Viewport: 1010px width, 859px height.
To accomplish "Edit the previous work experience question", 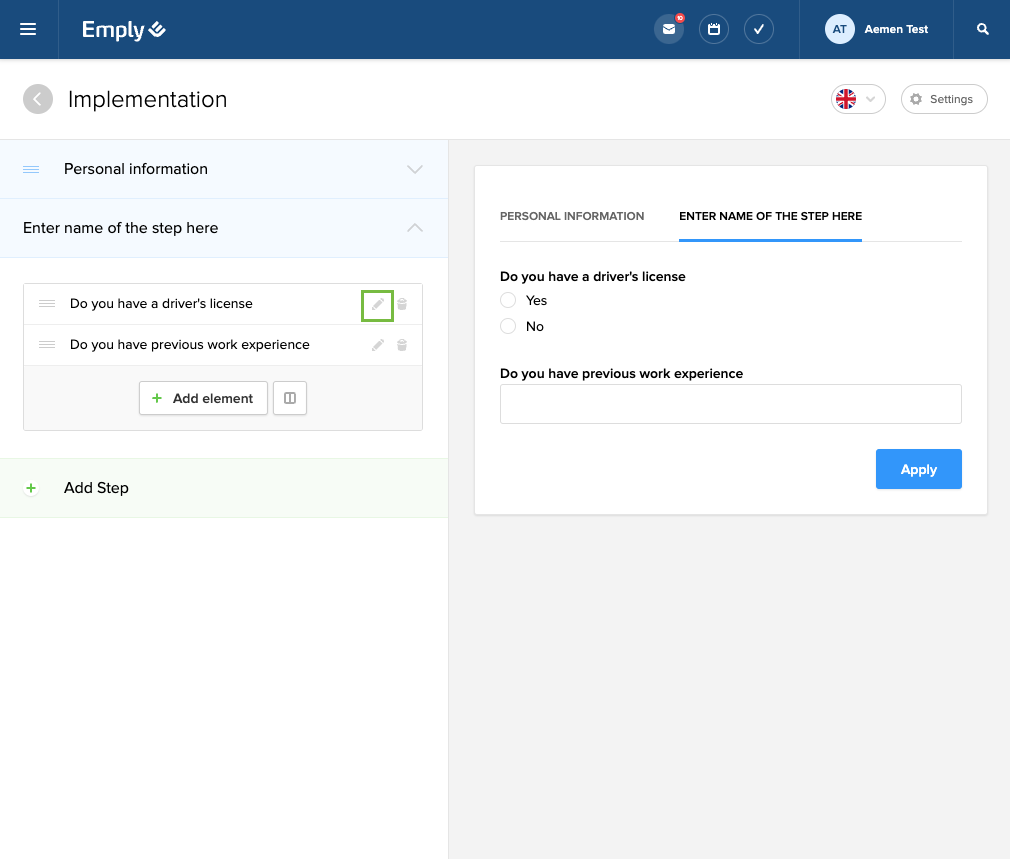I will coord(377,345).
